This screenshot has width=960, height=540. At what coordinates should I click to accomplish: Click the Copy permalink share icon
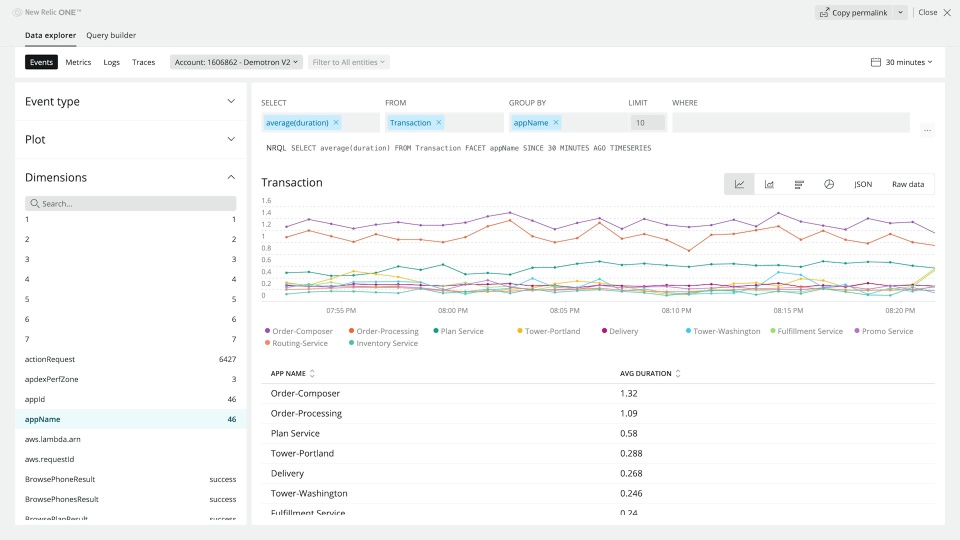point(825,12)
